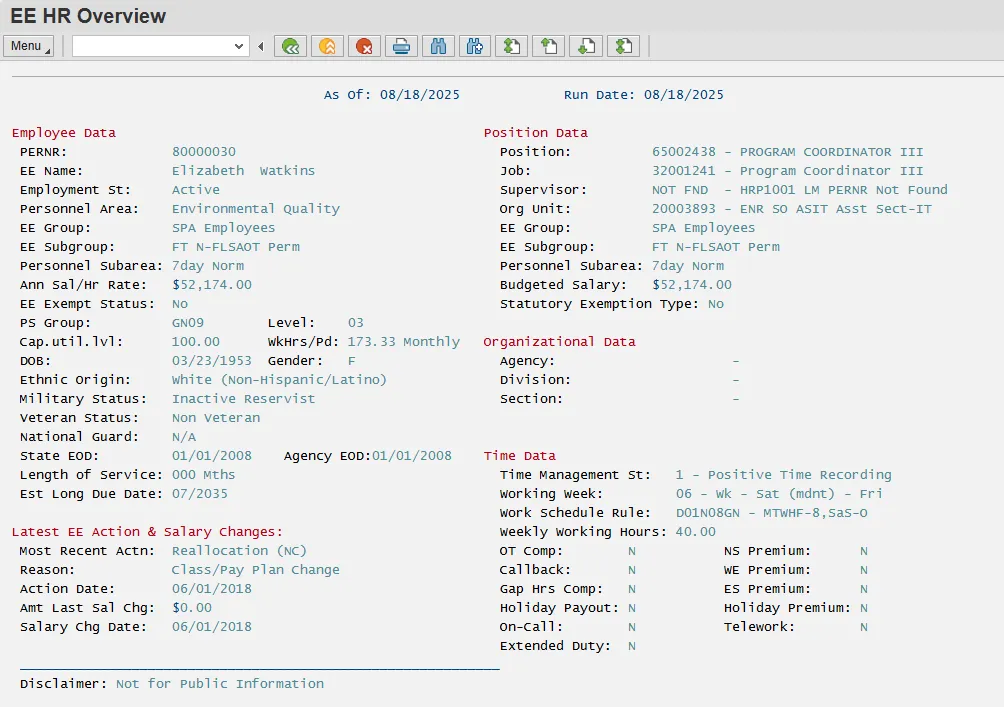The height and width of the screenshot is (707, 1004).
Task: Go to next page icon
Action: [x=586, y=46]
